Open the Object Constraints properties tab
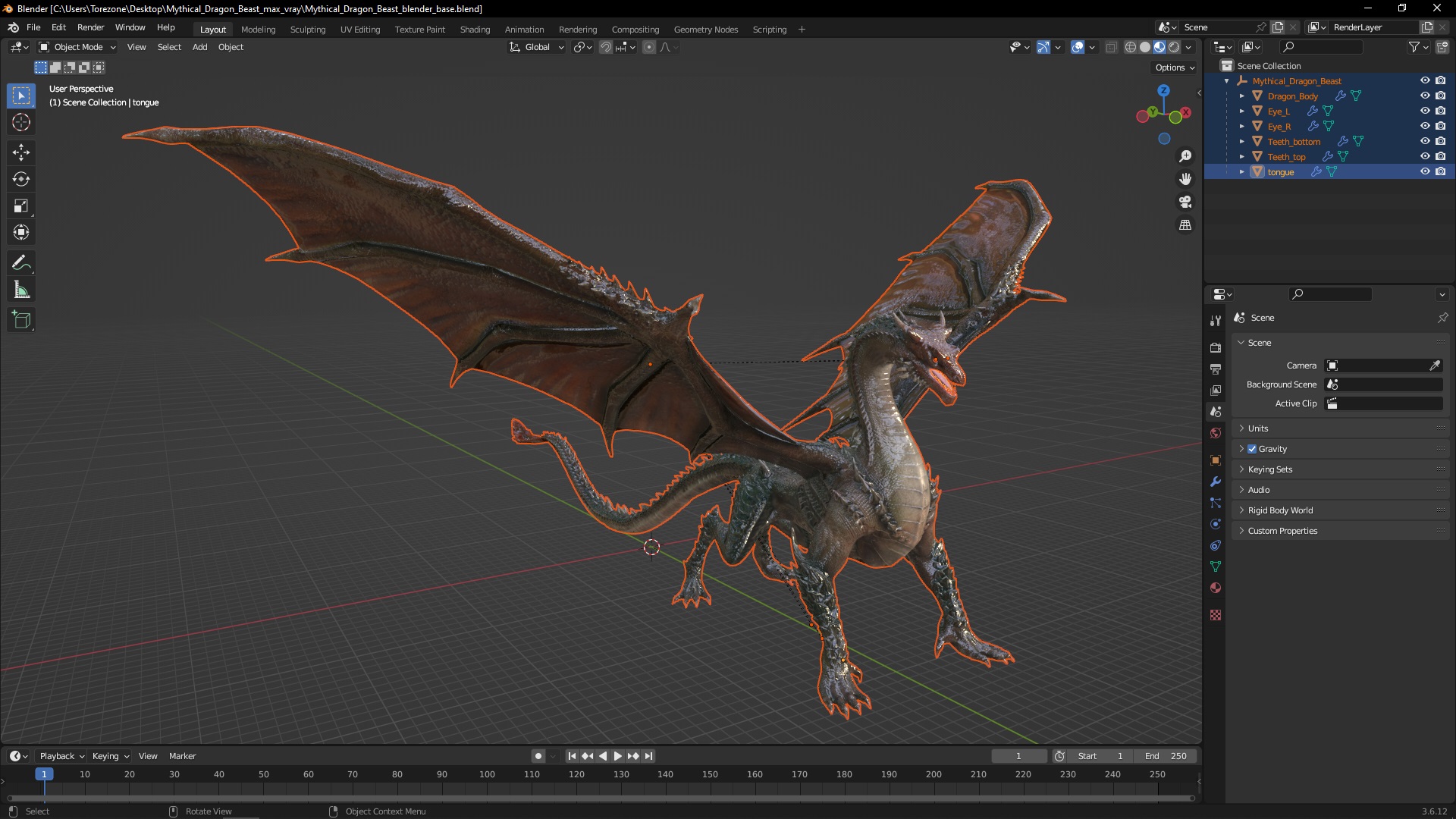This screenshot has width=1456, height=819. coord(1216,545)
